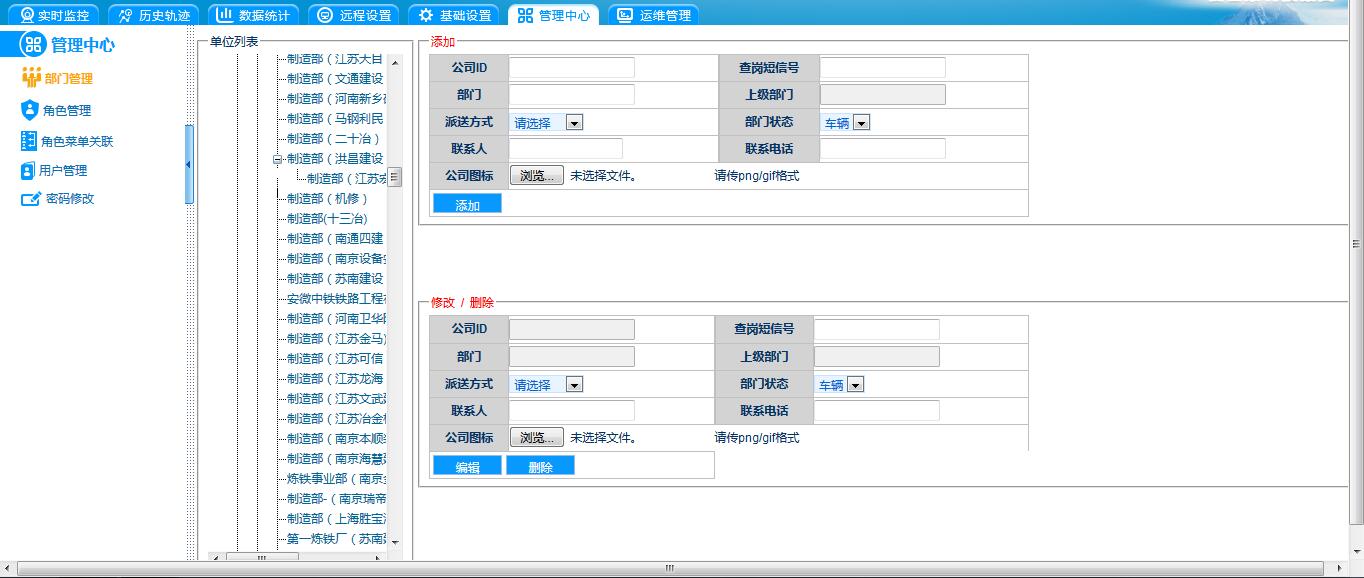Select 制造部（机修） in the unit tree
The width and height of the screenshot is (1364, 578).
coord(328,199)
